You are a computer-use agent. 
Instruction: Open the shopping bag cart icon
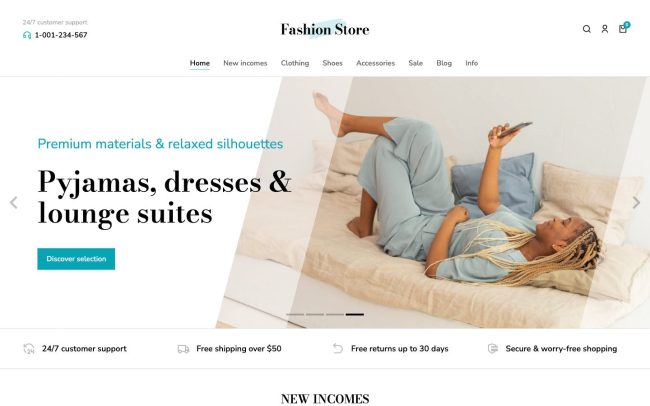pos(623,28)
